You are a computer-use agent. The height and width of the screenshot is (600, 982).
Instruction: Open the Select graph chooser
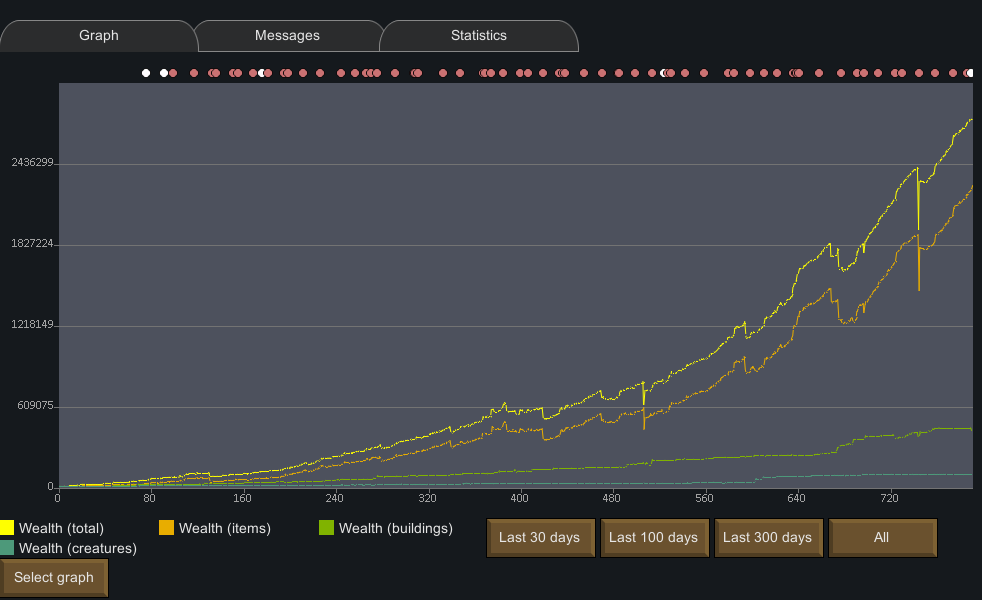click(54, 577)
